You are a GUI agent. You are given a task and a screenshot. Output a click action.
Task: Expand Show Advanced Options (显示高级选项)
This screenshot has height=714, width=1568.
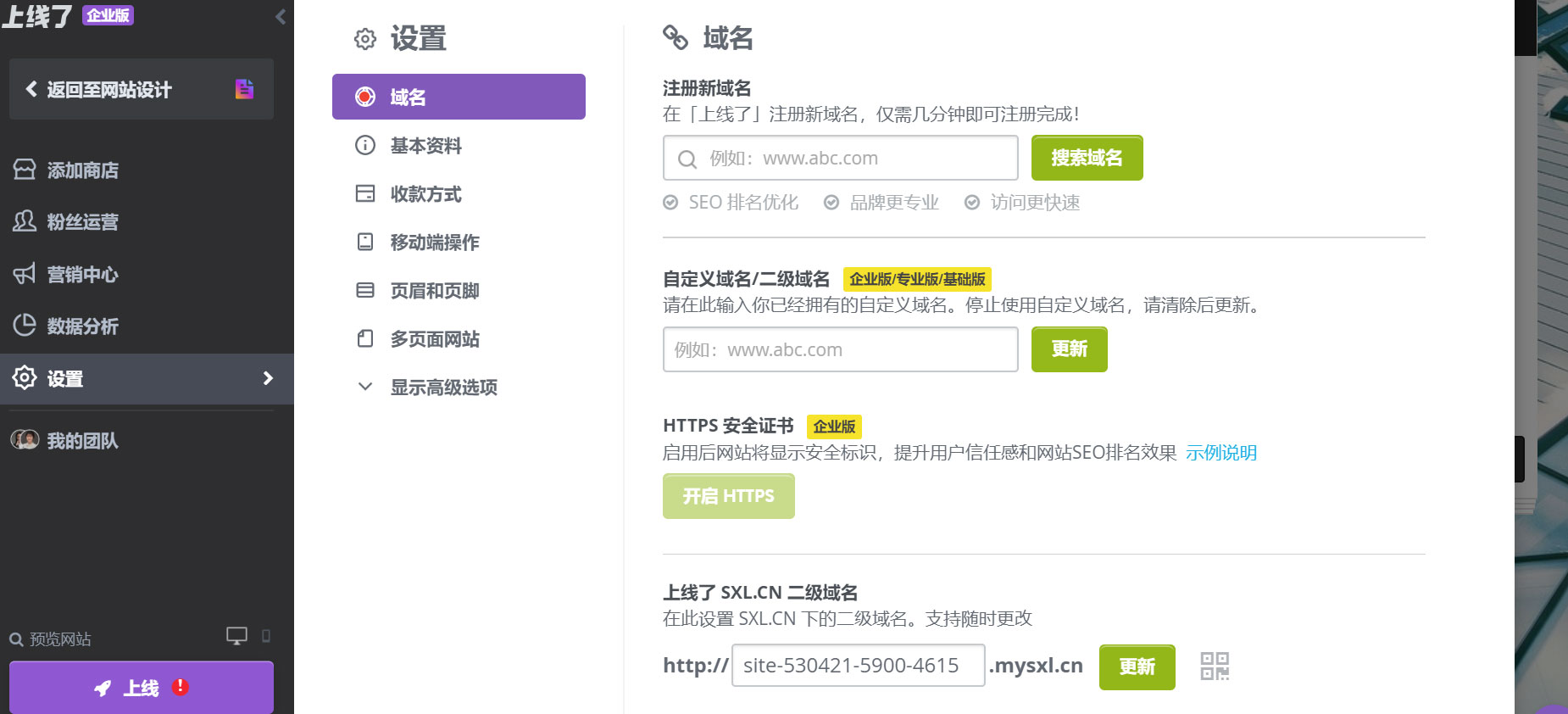click(442, 388)
